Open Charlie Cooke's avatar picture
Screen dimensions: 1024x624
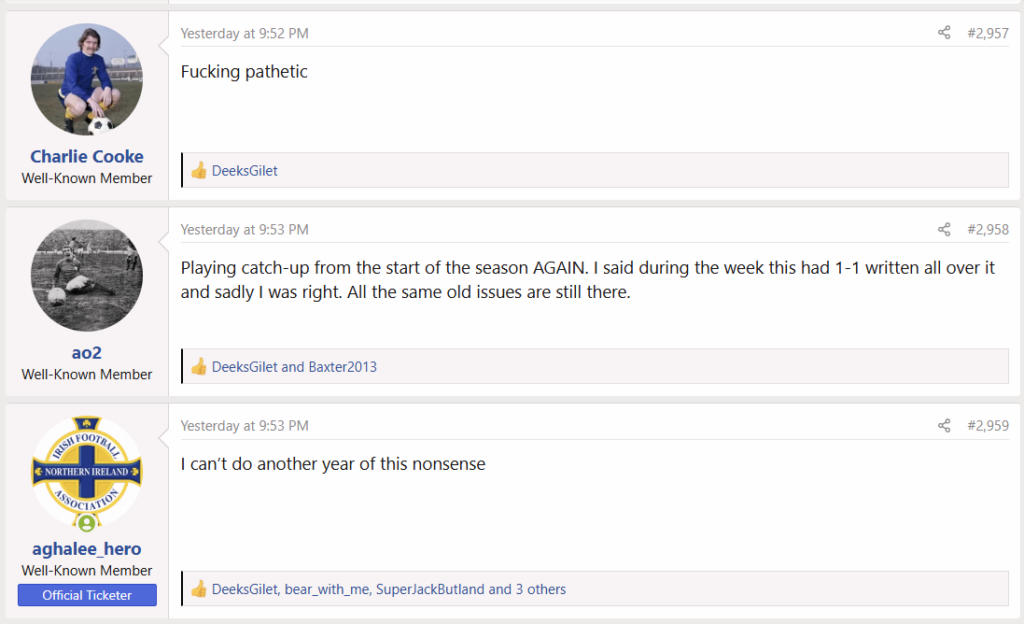(86, 80)
